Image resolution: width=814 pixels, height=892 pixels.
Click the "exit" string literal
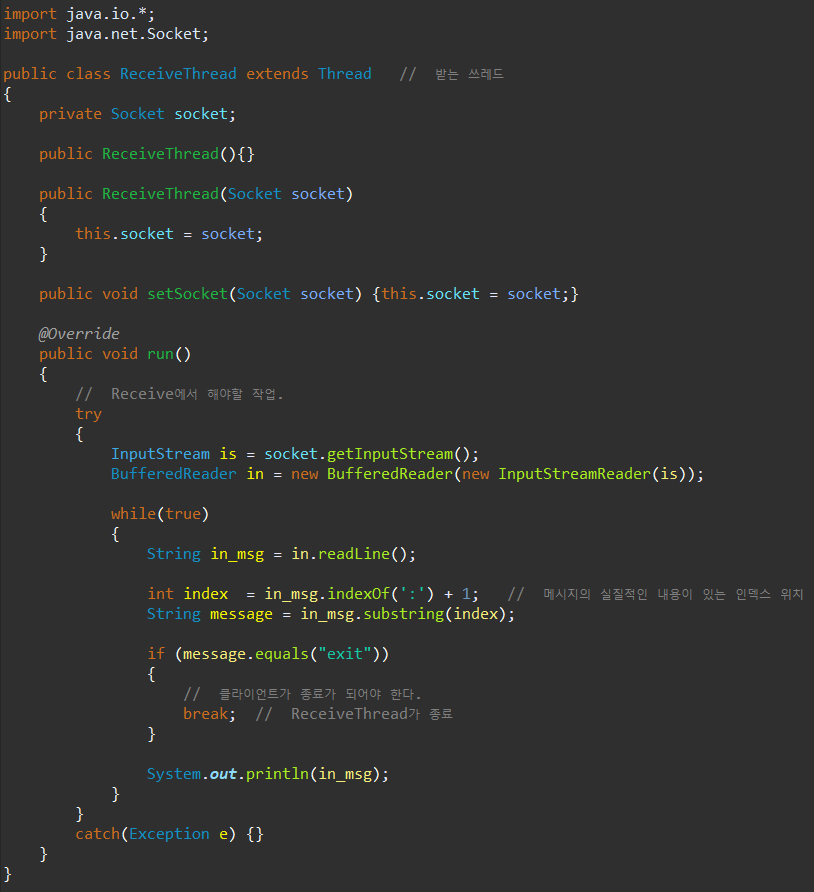pos(345,654)
